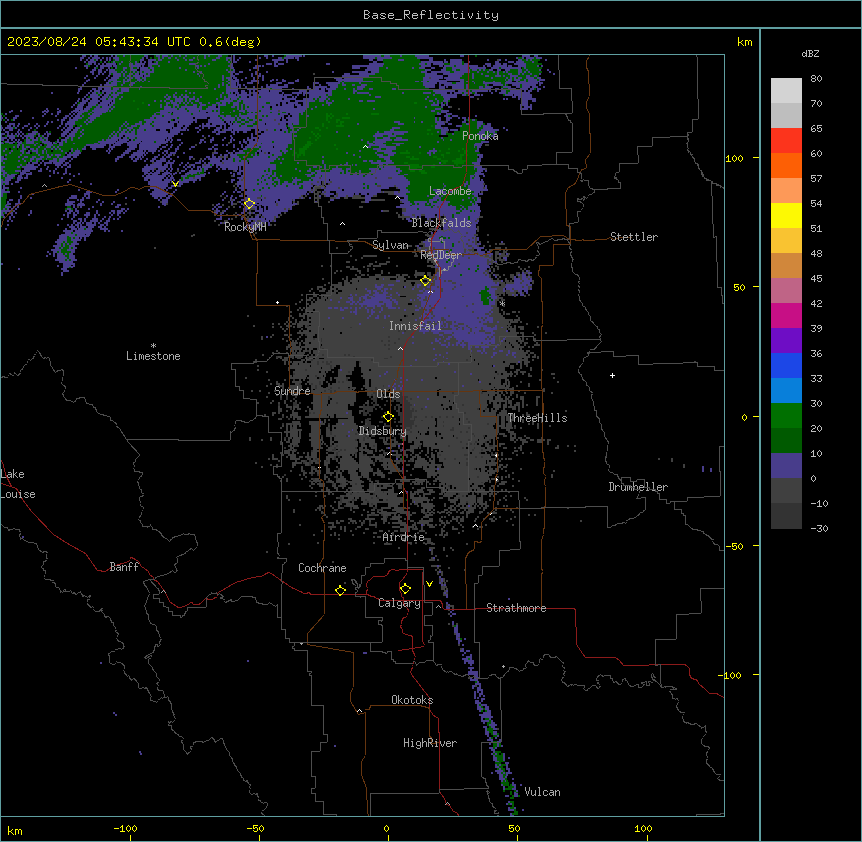The image size is (862, 842).
Task: Click the royal blue swatch in the dBZ legend
Action: pos(786,365)
